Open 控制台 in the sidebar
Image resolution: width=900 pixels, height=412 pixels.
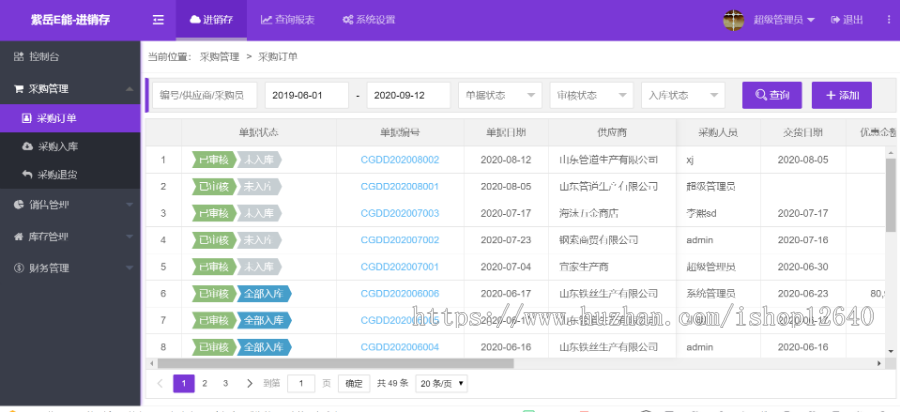point(70,56)
